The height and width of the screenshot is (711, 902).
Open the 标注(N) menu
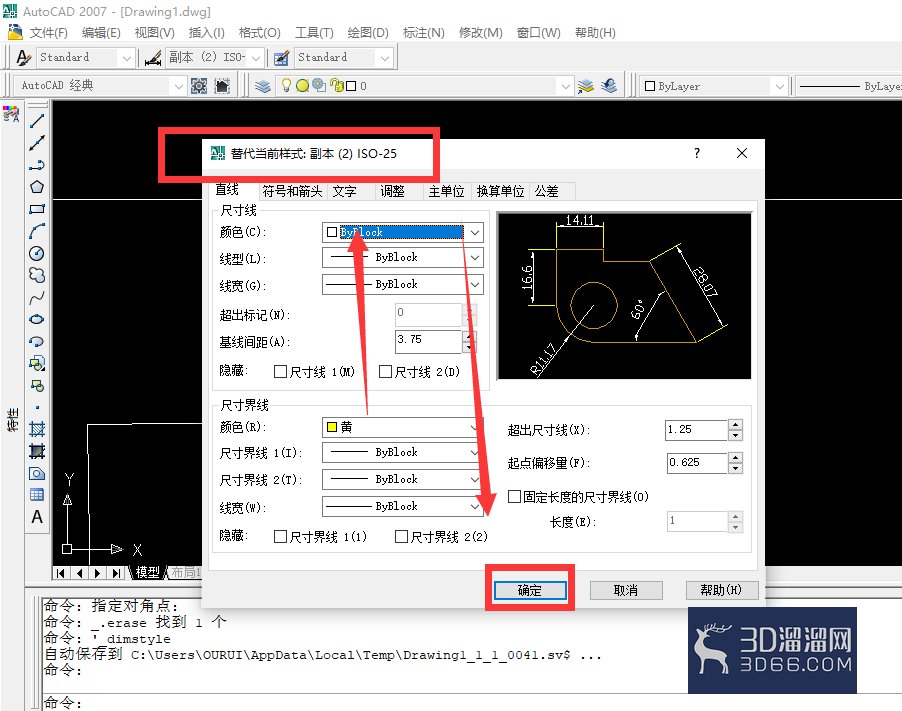(423, 33)
